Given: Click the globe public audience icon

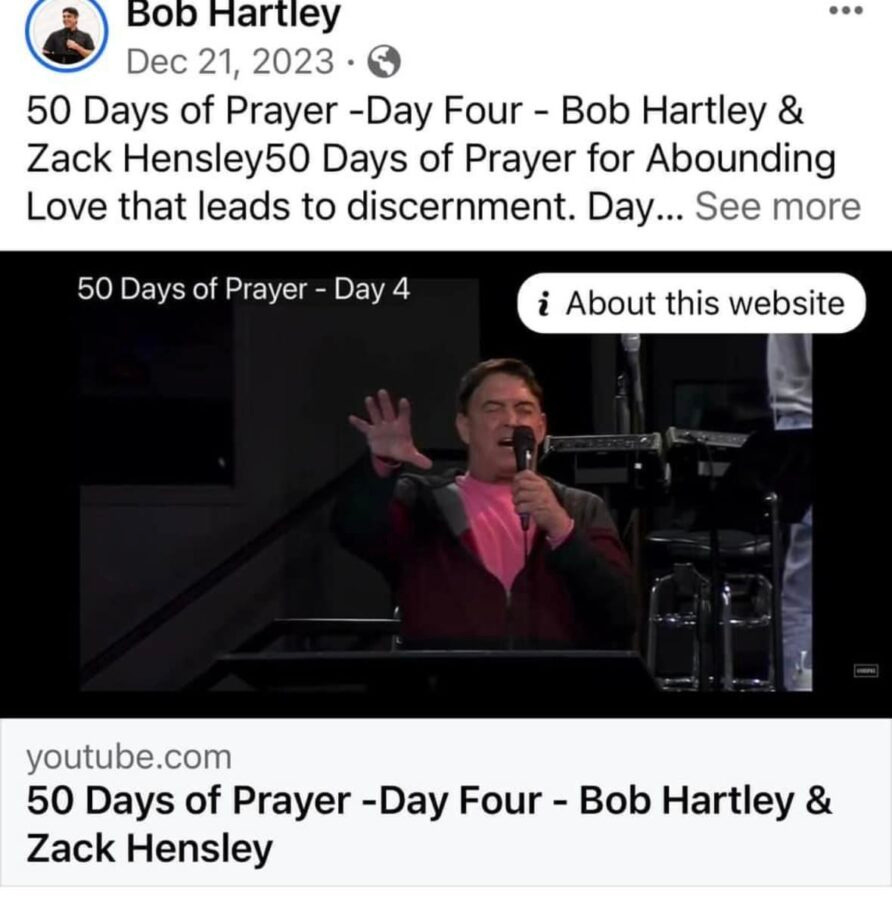Looking at the screenshot, I should tap(383, 61).
